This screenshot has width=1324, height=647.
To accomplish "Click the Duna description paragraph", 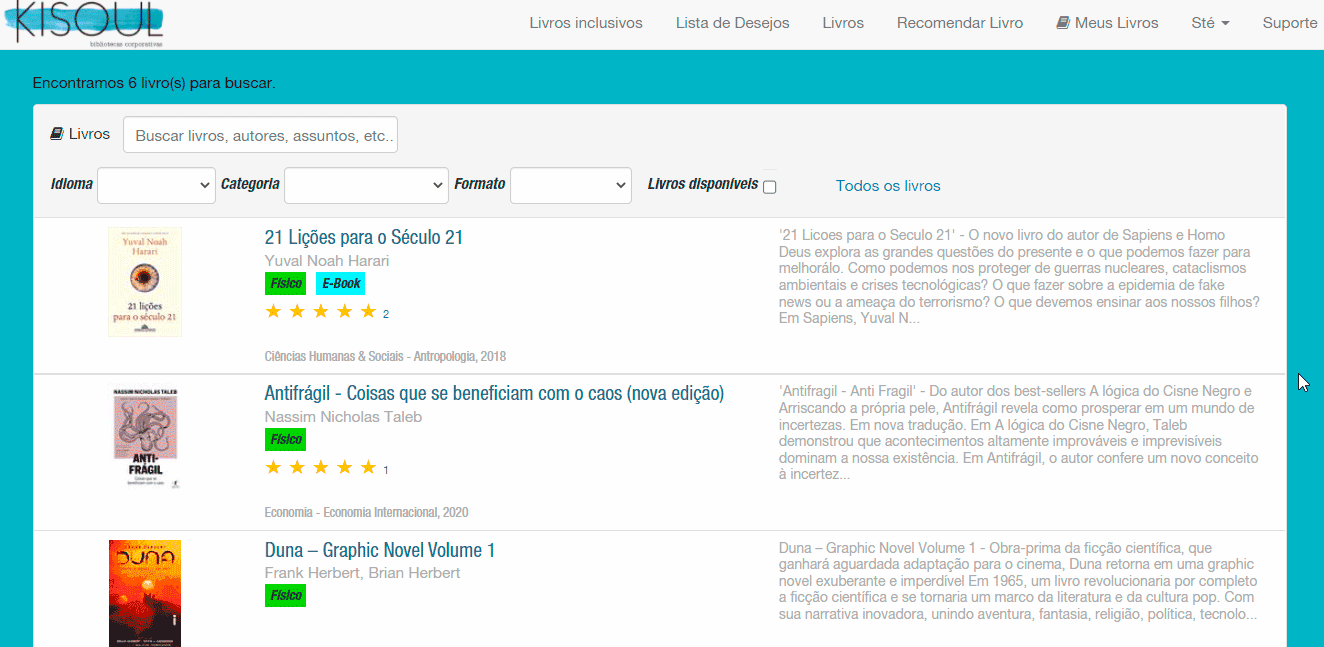I will [1018, 581].
